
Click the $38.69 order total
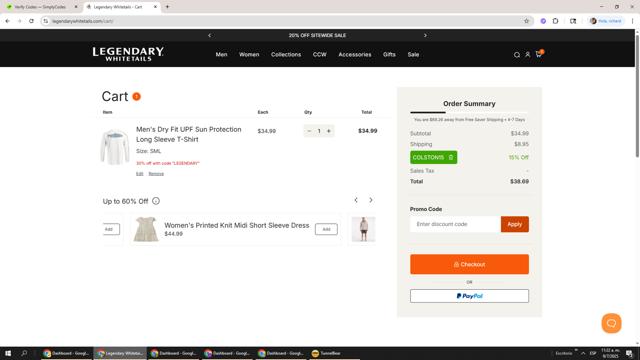(519, 181)
